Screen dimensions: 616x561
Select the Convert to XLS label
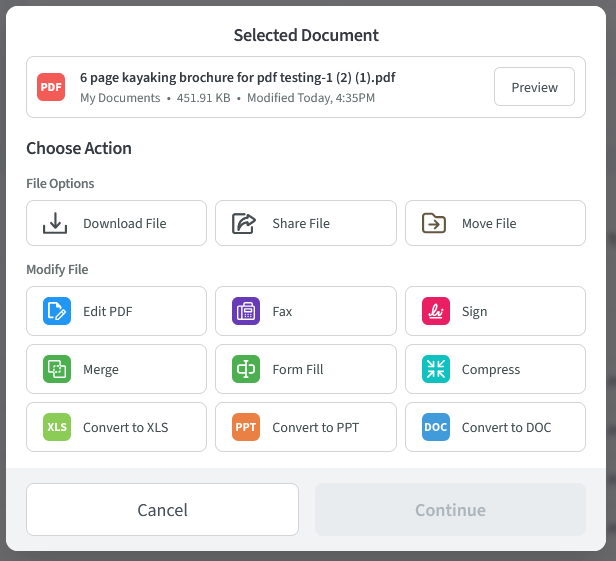click(125, 427)
